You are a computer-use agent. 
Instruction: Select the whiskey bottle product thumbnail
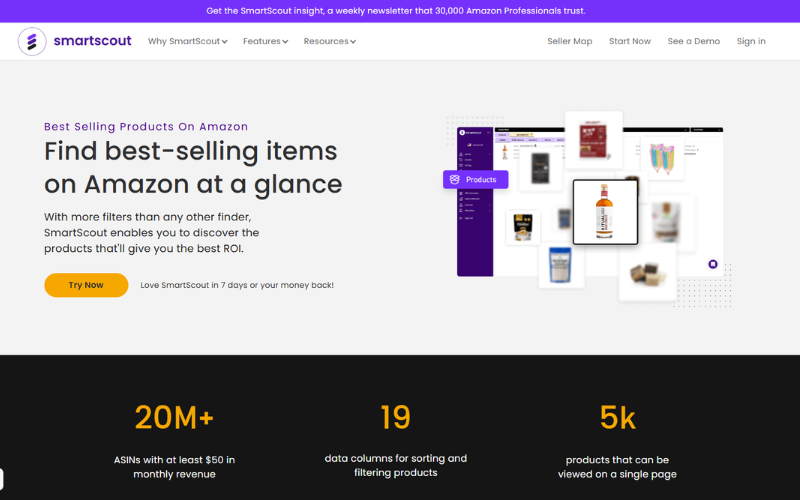(x=605, y=212)
